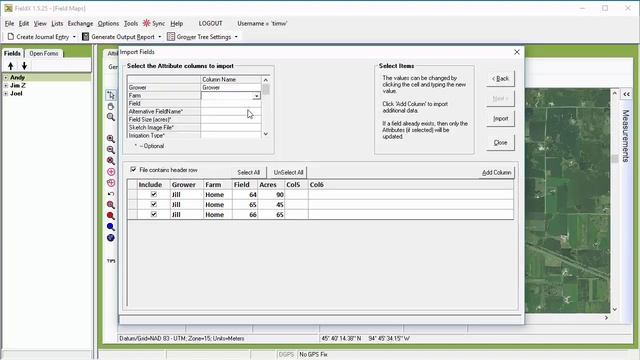The height and width of the screenshot is (360, 640).
Task: Click the Sync starburst icon
Action: tap(146, 23)
